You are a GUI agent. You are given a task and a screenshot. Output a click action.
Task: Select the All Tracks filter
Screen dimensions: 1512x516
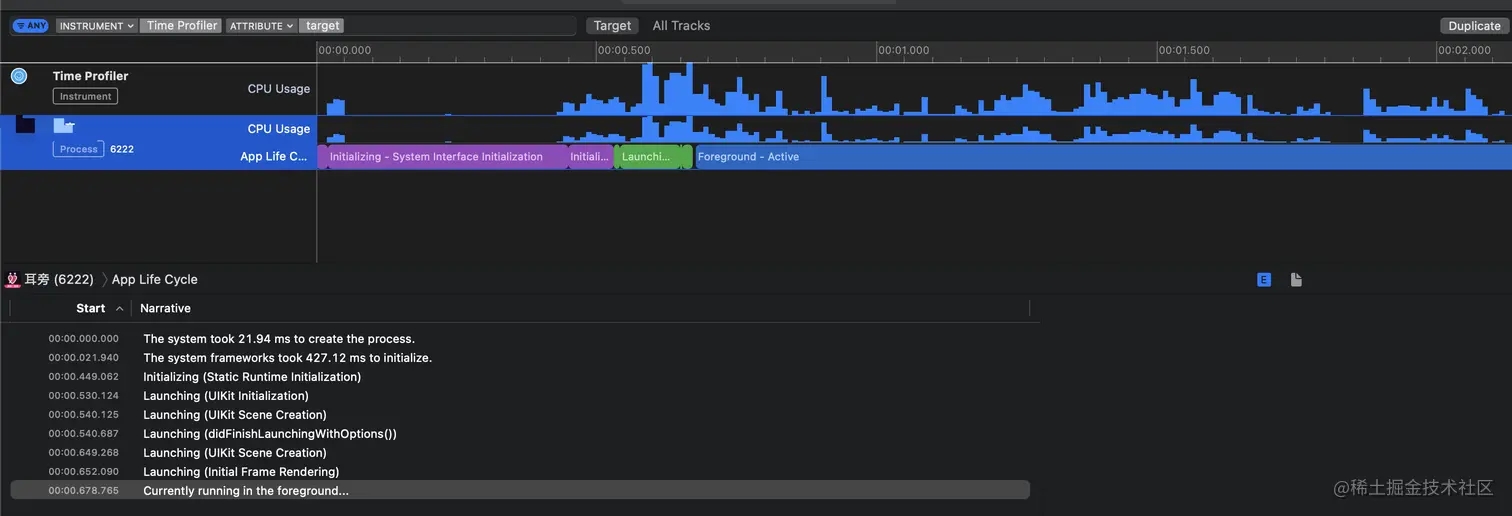(681, 26)
